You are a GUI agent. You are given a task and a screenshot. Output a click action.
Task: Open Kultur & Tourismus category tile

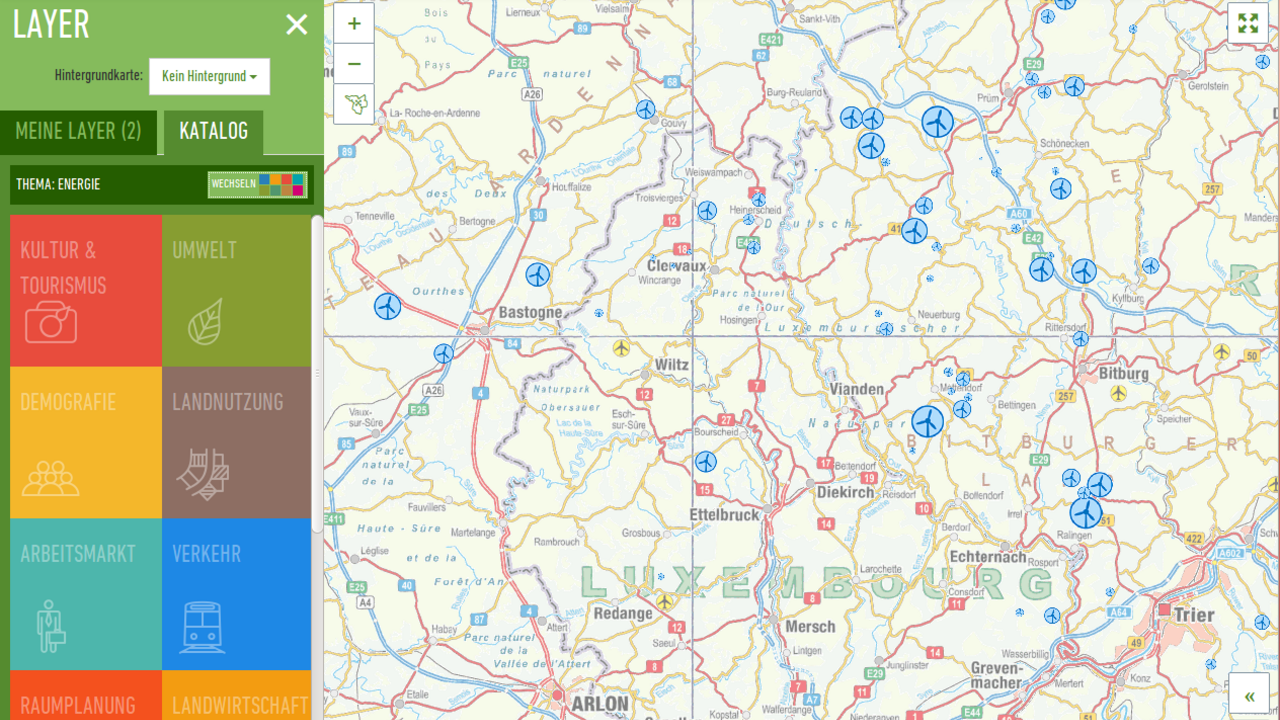[x=86, y=290]
